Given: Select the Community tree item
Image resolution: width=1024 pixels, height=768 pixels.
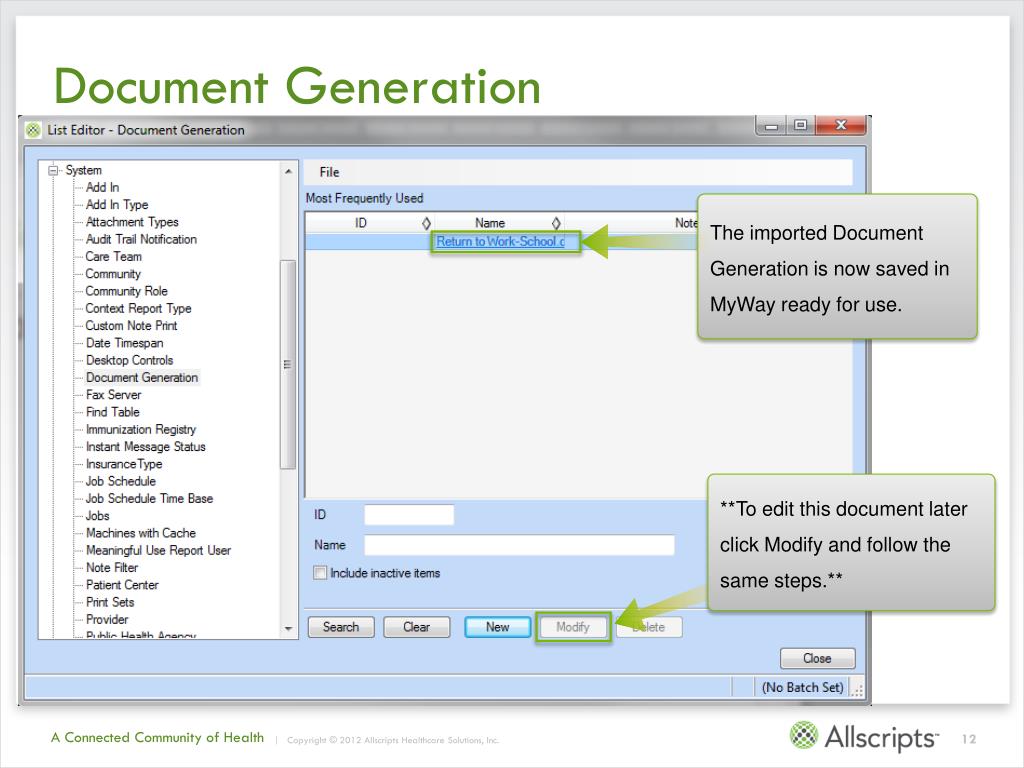Looking at the screenshot, I should pyautogui.click(x=113, y=274).
